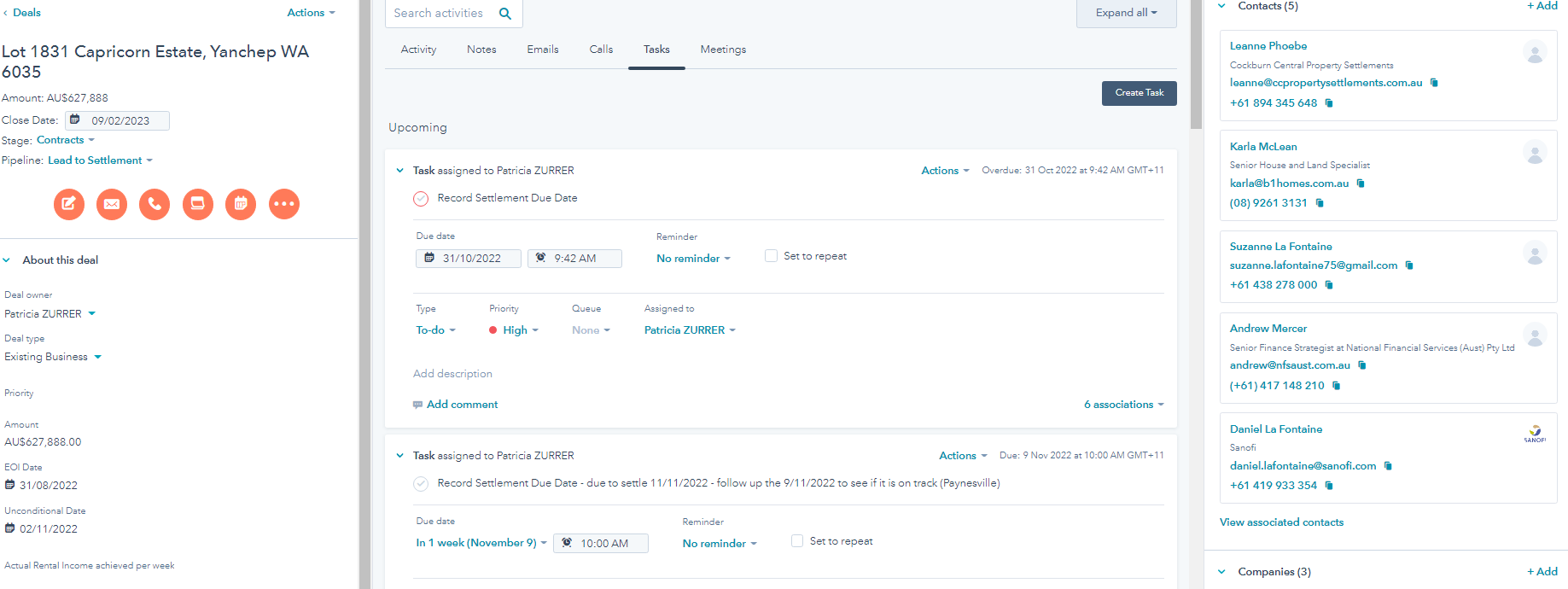Click View associated contacts link
1568x589 pixels.
pos(1281,522)
